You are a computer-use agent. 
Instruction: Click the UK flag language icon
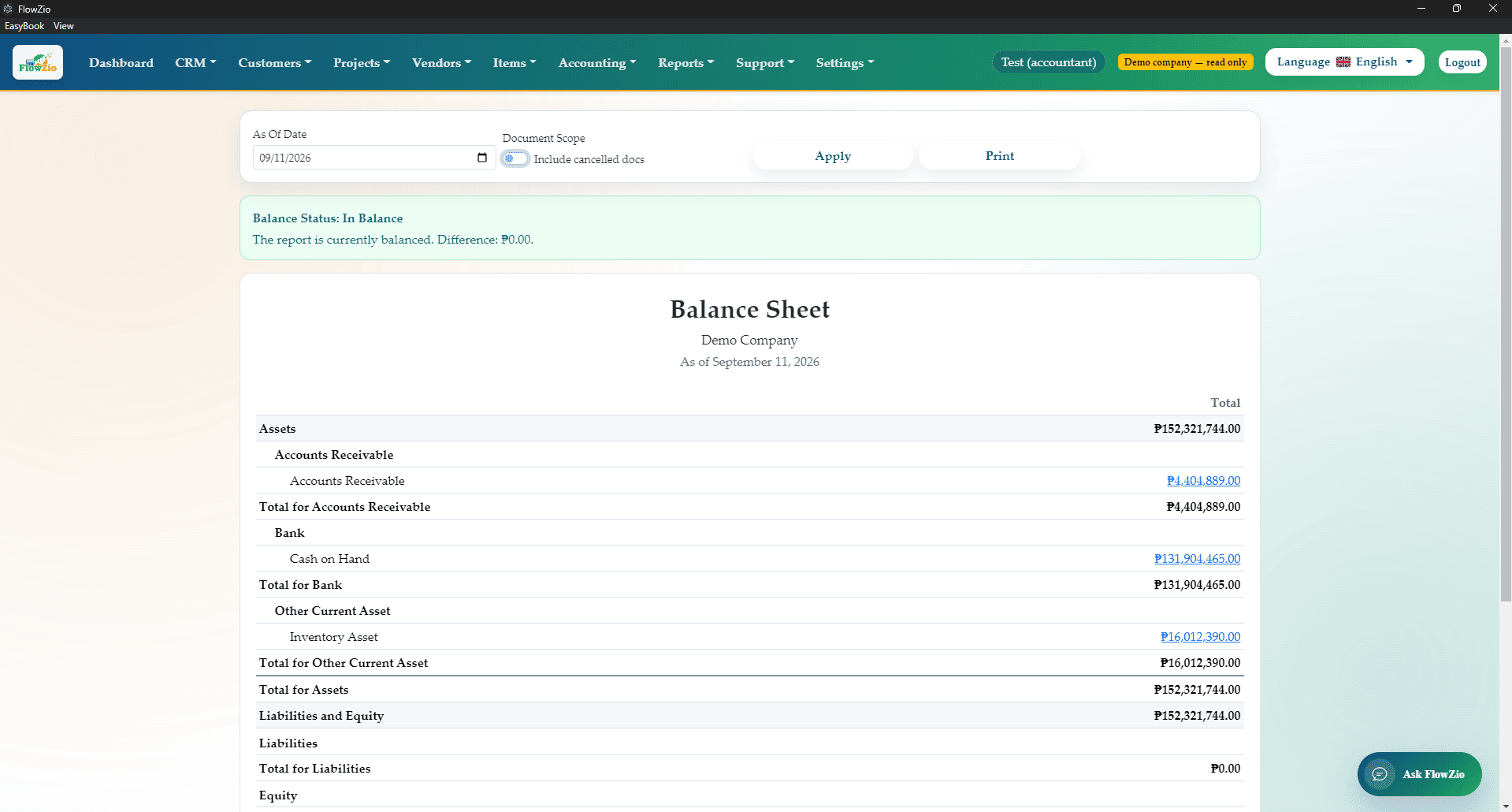click(1343, 62)
